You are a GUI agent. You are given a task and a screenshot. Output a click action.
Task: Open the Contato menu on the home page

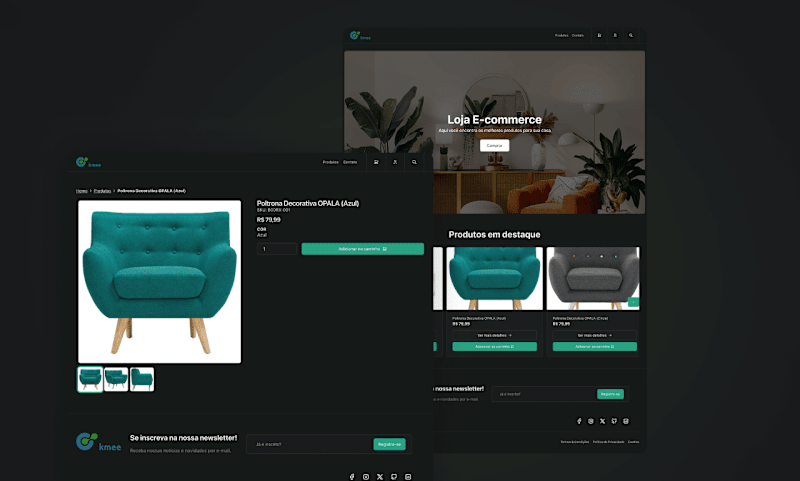click(578, 36)
